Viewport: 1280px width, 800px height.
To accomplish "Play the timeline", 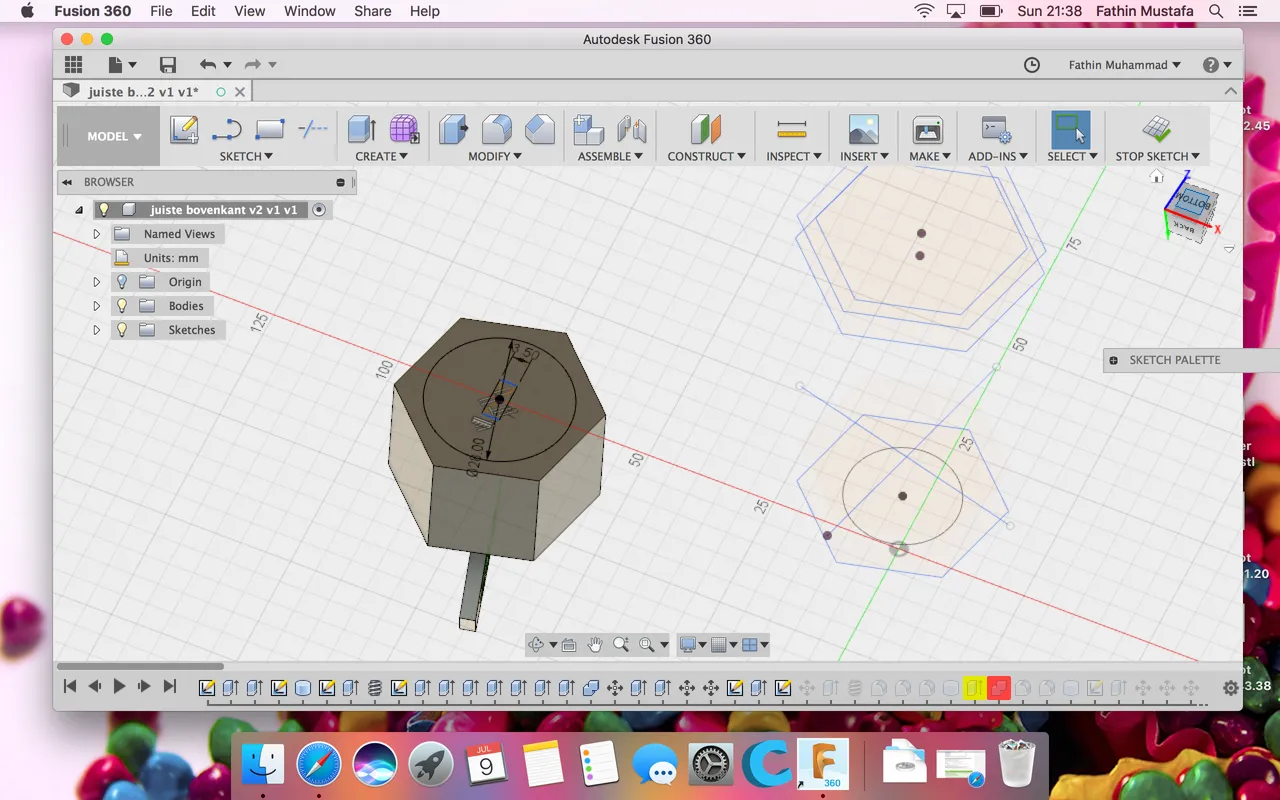I will [x=119, y=686].
